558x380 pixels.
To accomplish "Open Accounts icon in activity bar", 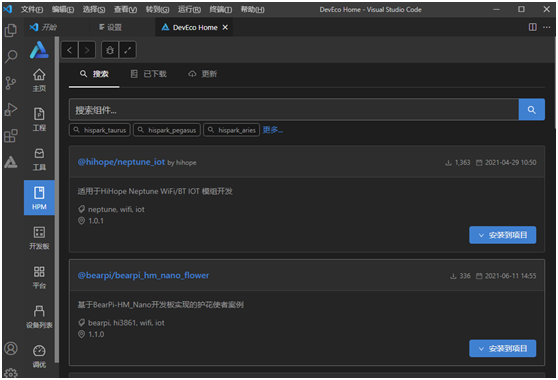I will click(11, 348).
